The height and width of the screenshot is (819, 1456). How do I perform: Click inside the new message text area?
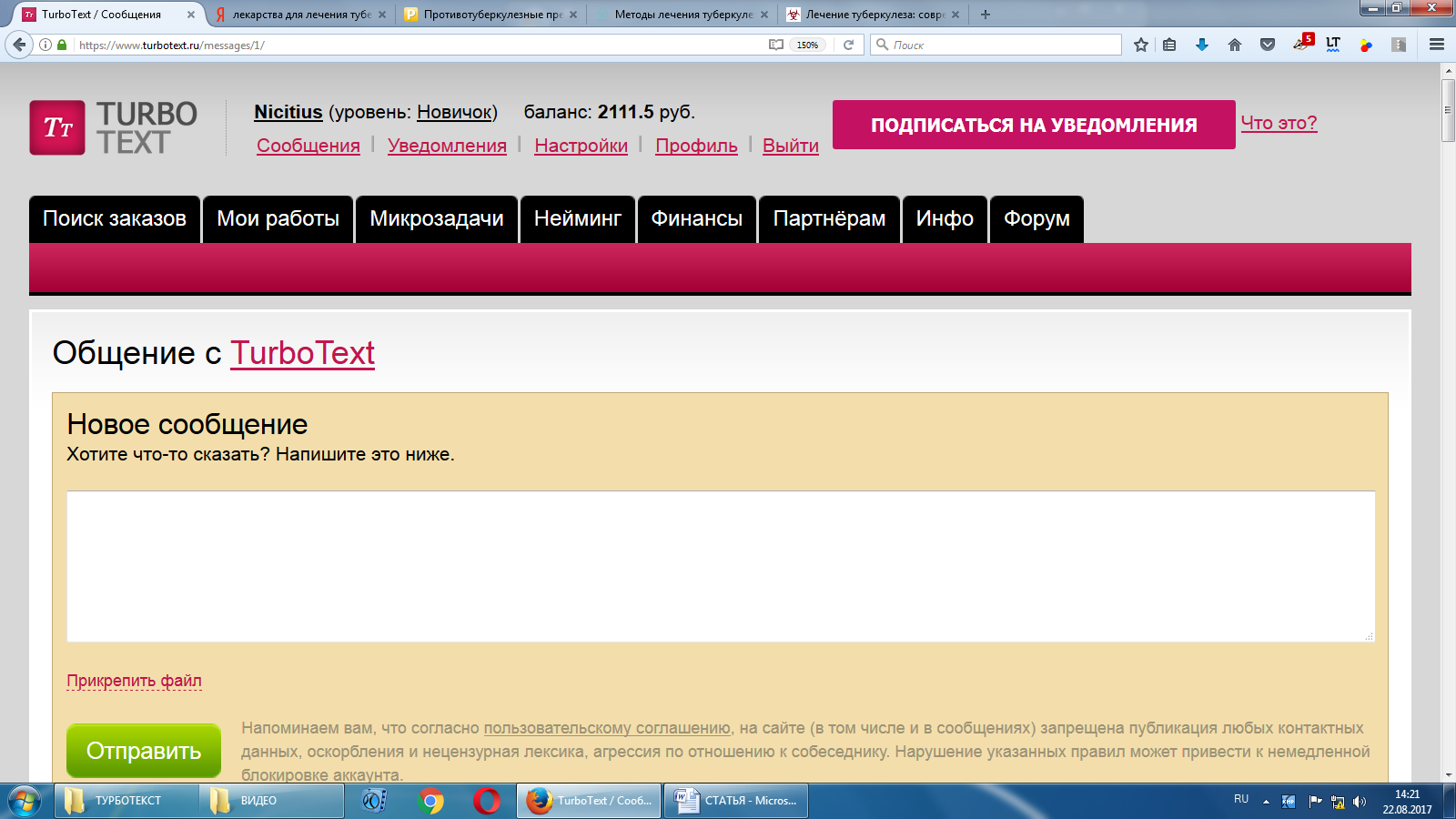point(720,566)
